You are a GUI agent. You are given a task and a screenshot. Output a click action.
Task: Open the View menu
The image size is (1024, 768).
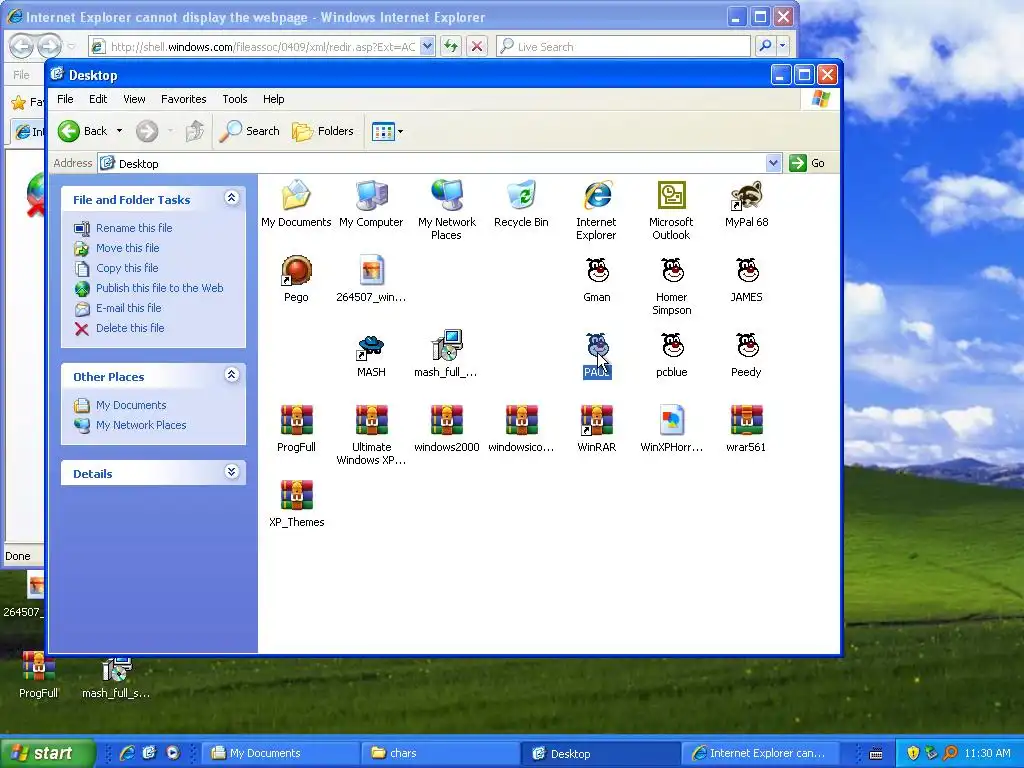pyautogui.click(x=134, y=99)
